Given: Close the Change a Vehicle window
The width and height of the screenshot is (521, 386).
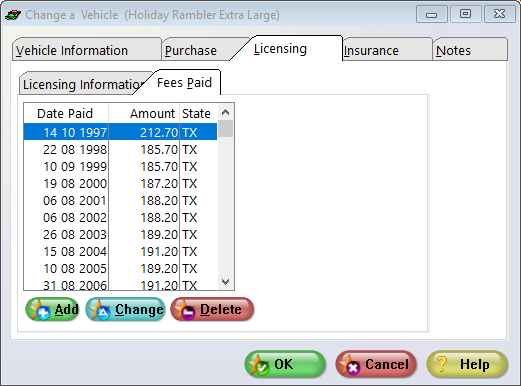Looking at the screenshot, I should 499,14.
